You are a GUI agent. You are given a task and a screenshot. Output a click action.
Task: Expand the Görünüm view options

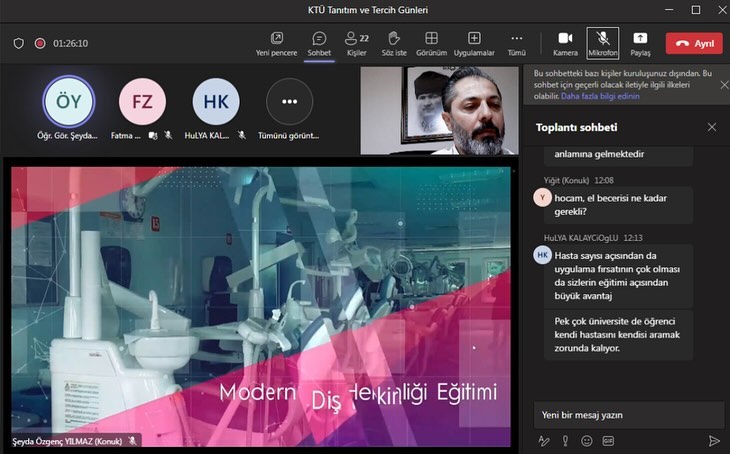tap(431, 43)
